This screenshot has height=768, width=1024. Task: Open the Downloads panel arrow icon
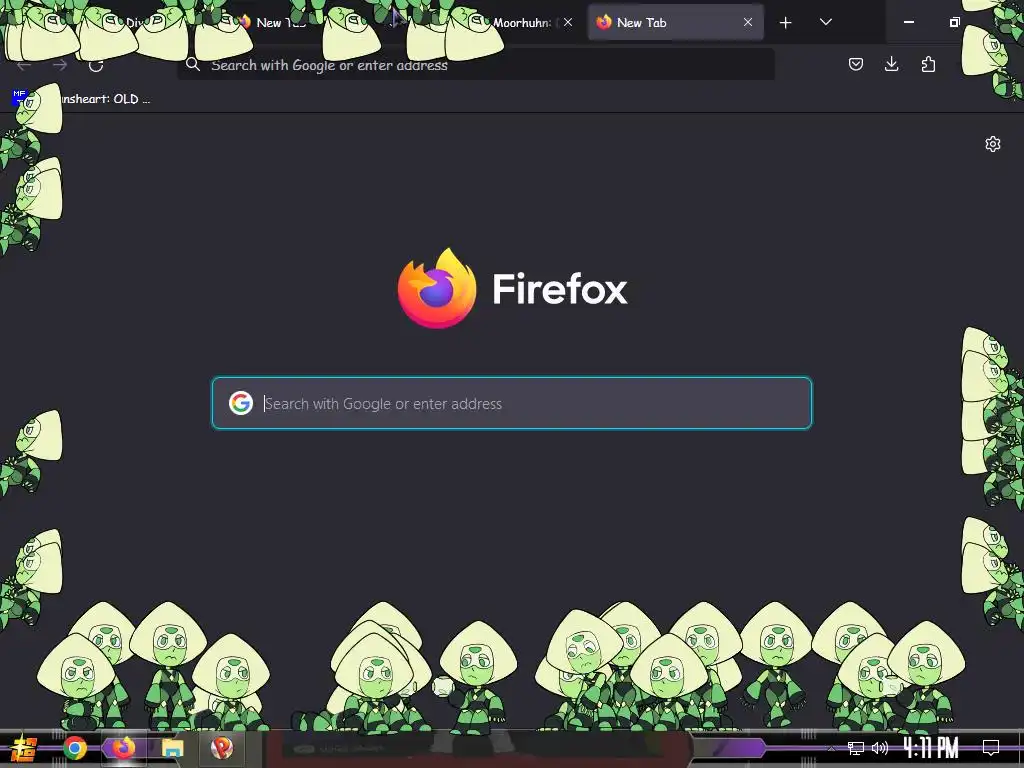(x=891, y=64)
